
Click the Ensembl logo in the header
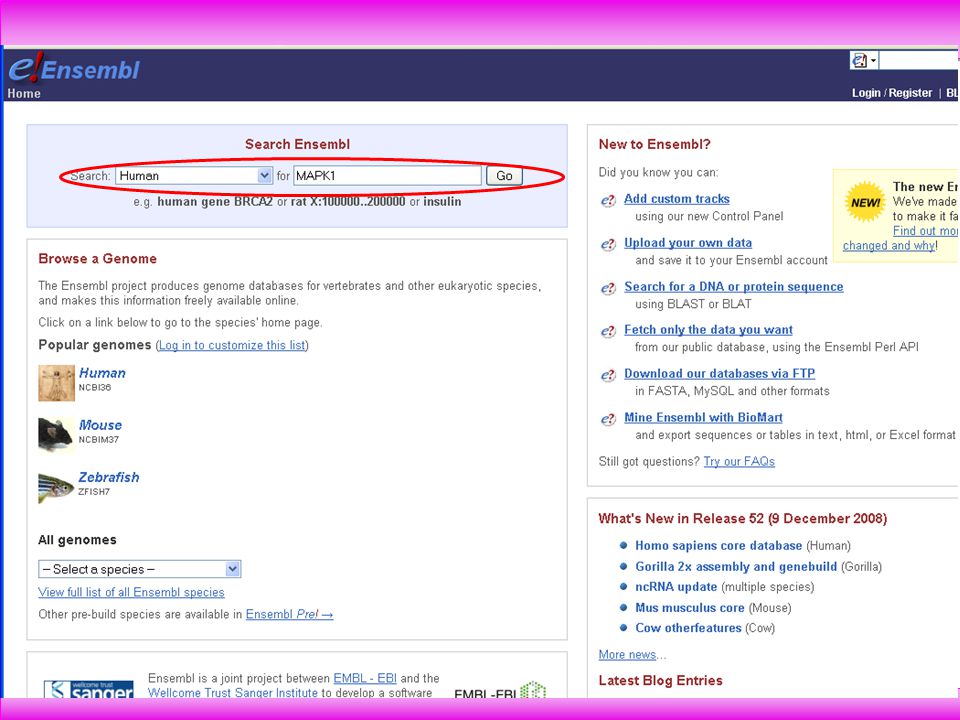(74, 67)
